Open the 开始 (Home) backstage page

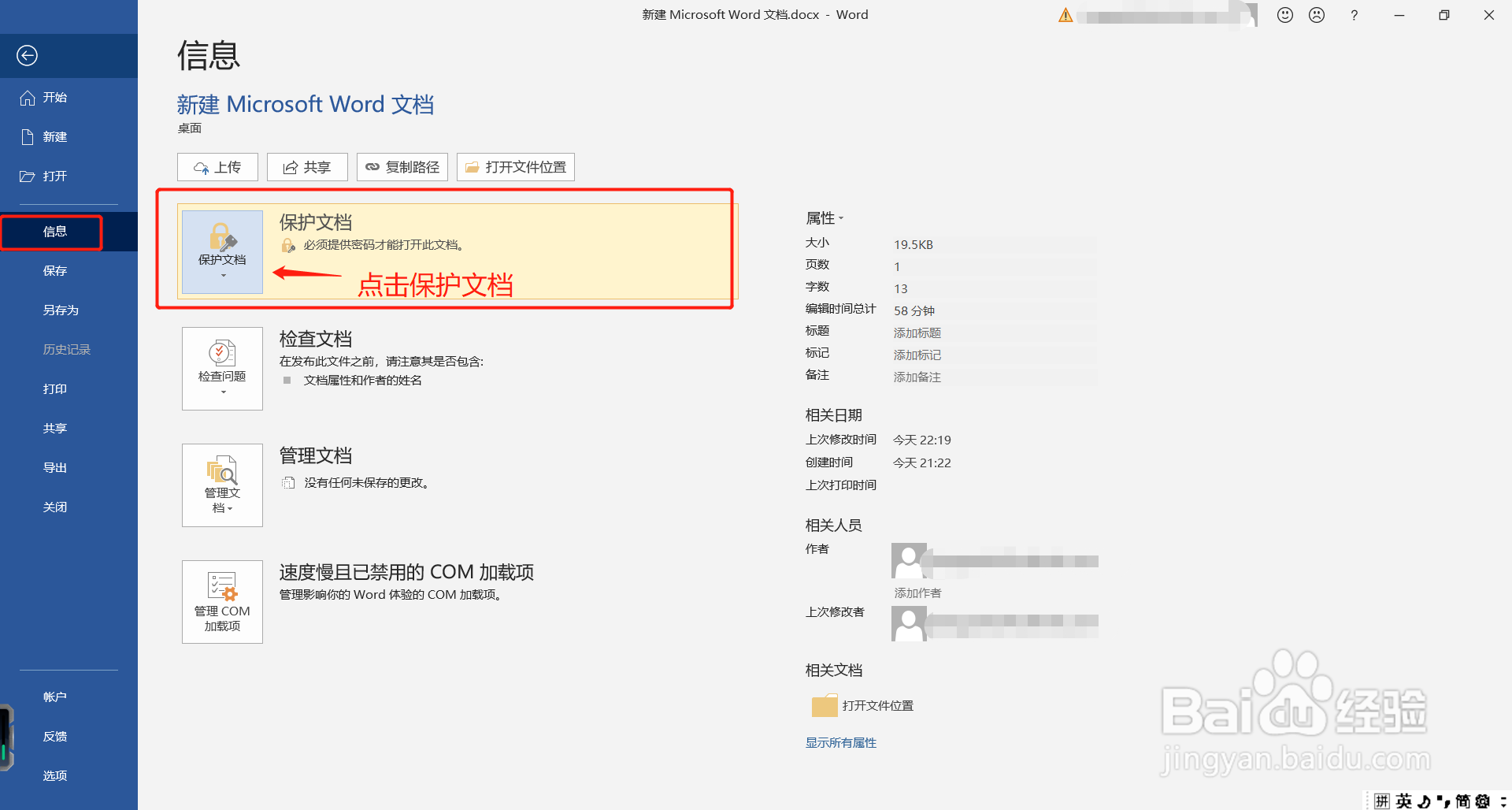coord(69,98)
